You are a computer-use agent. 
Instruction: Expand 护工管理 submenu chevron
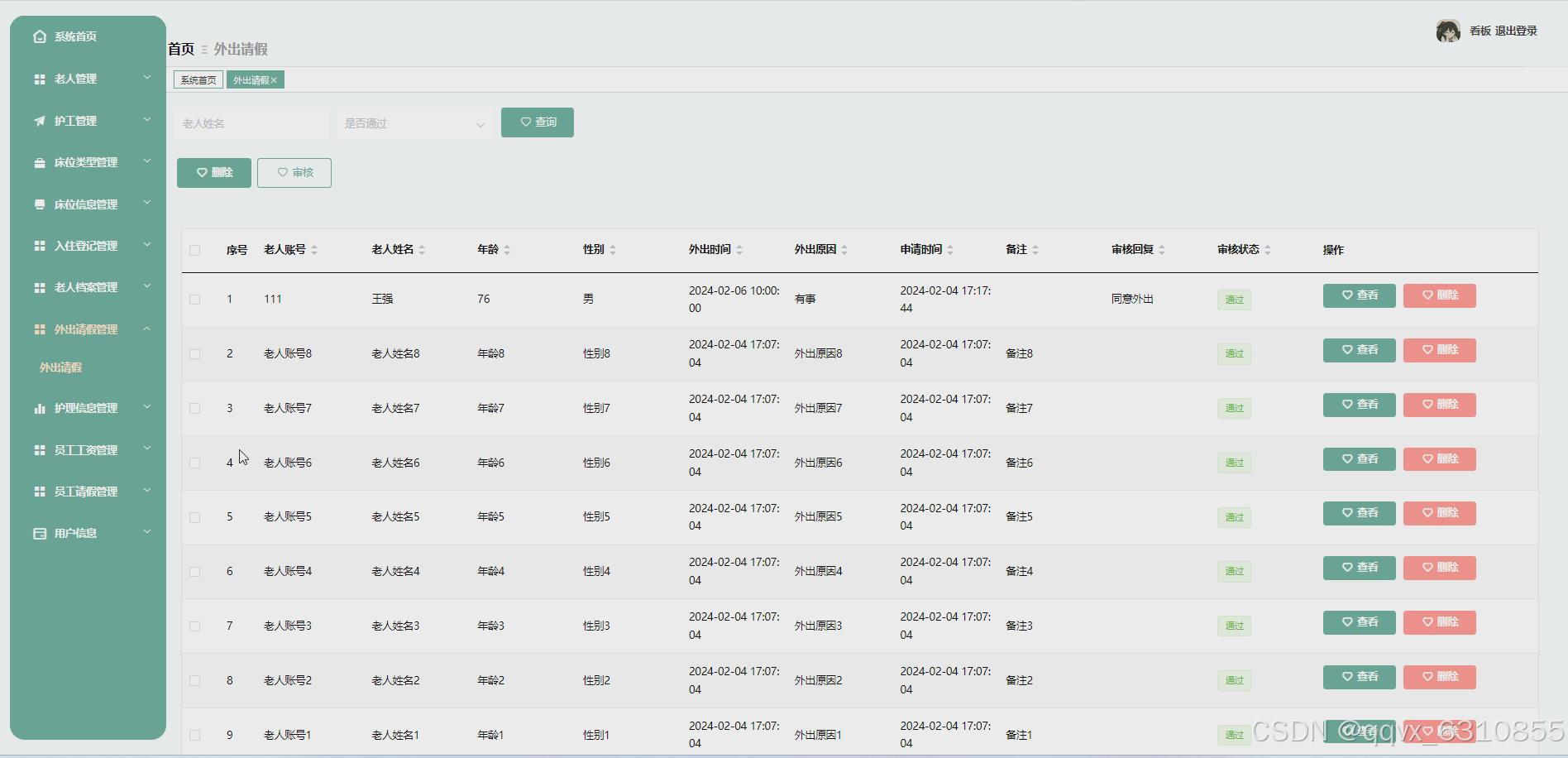click(x=147, y=120)
